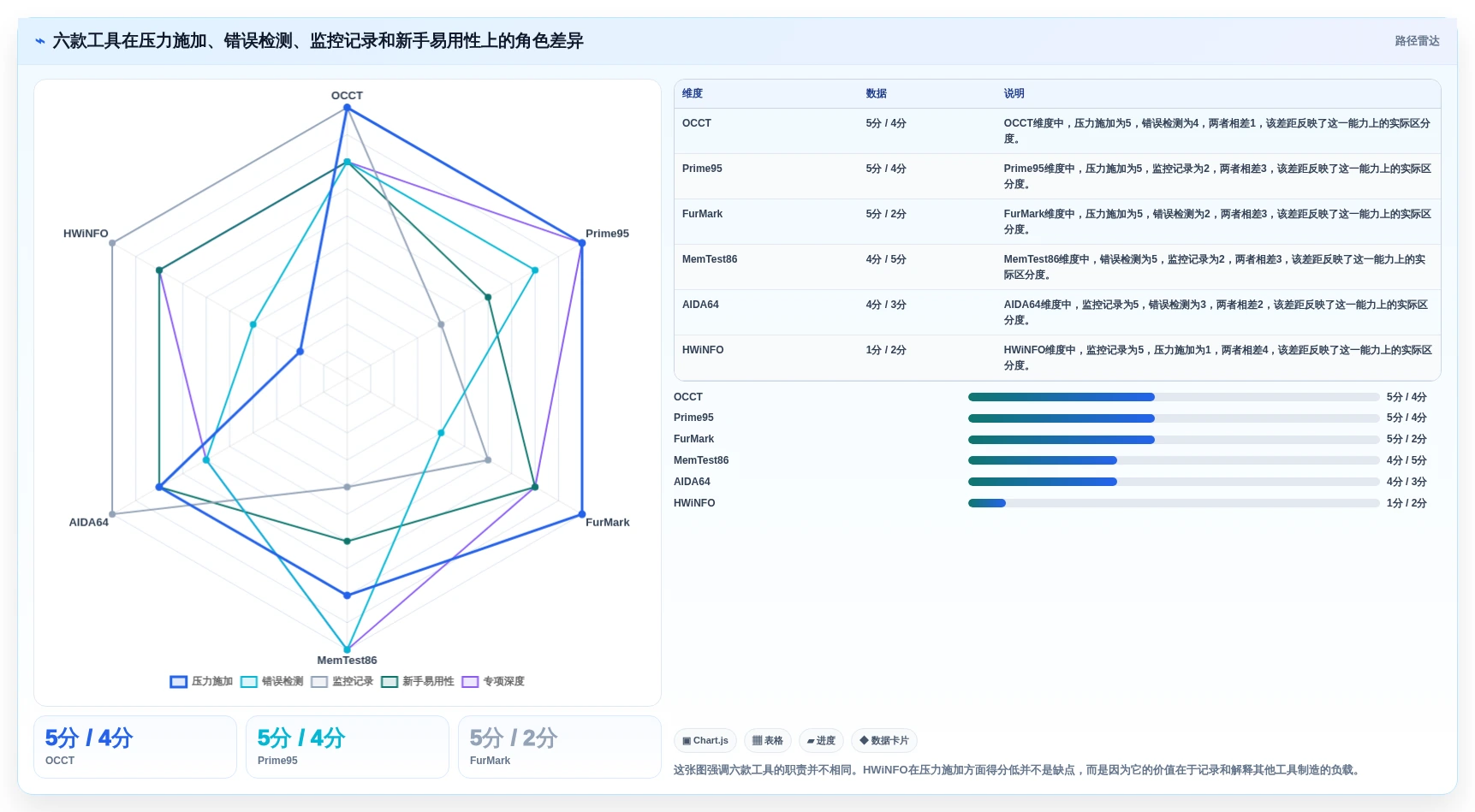Click the bottom MemTest86 data point on the radar
Screen dimensions: 1475x812
click(x=347, y=649)
